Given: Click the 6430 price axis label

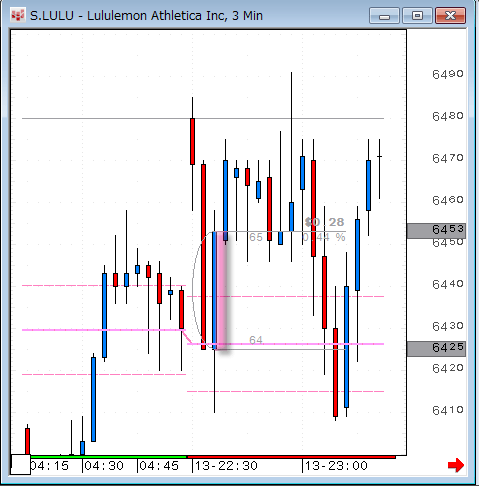Looking at the screenshot, I should pos(448,326).
